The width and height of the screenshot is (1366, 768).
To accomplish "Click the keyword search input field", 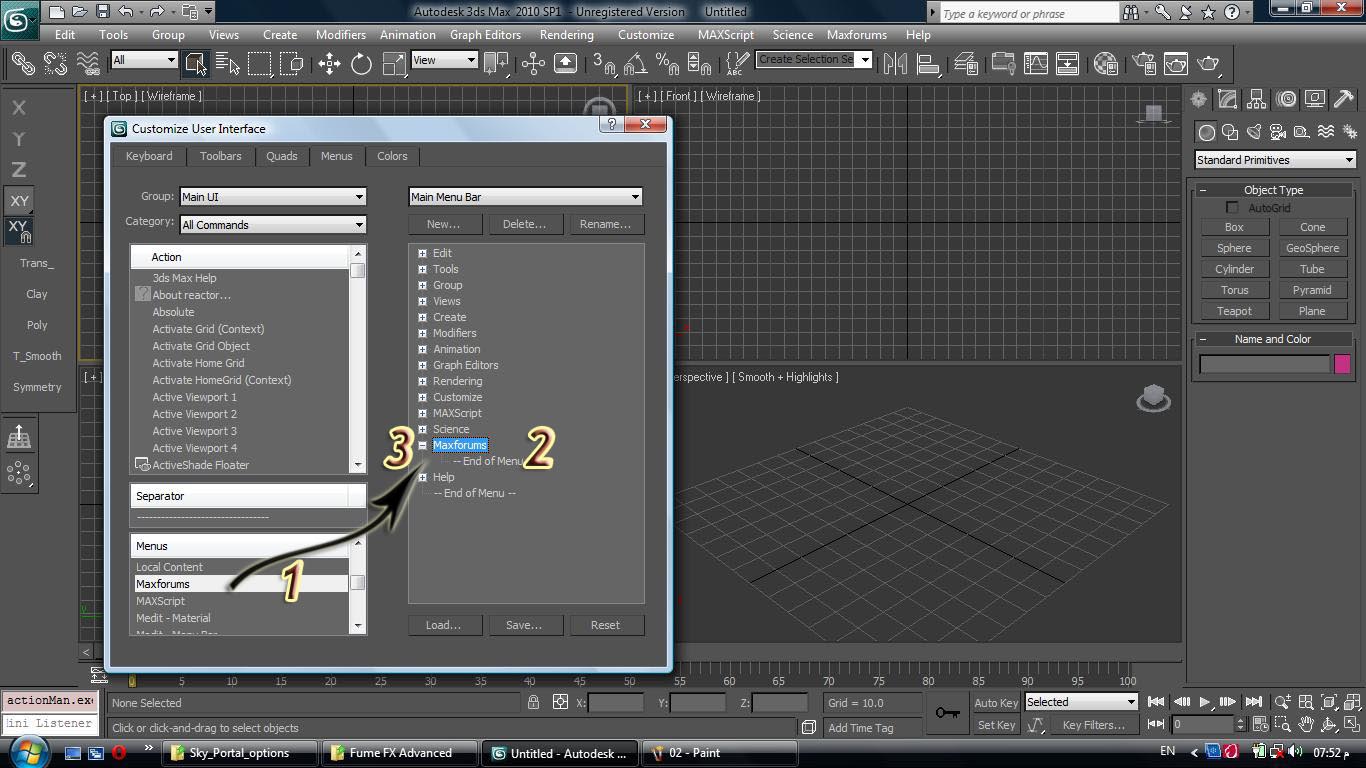I will click(x=1028, y=13).
